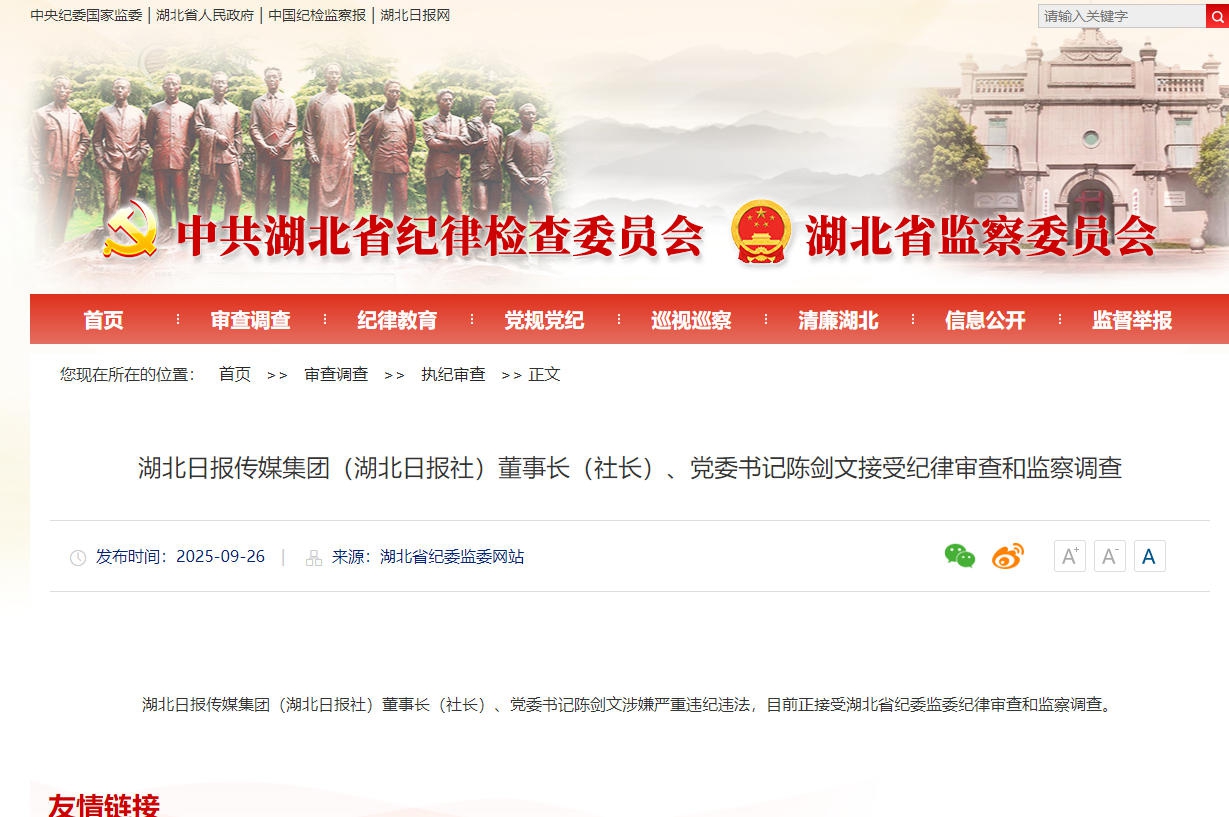This screenshot has width=1229, height=817.
Task: Increase font size with A+ button
Action: pos(1070,556)
